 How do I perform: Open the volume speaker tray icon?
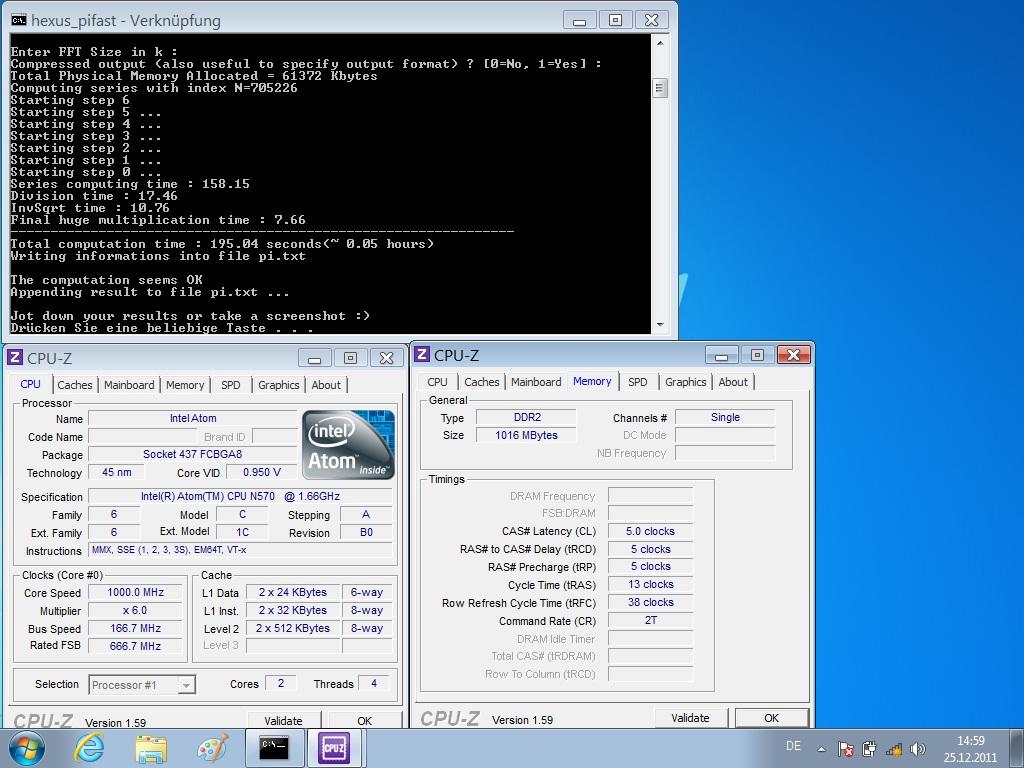918,749
